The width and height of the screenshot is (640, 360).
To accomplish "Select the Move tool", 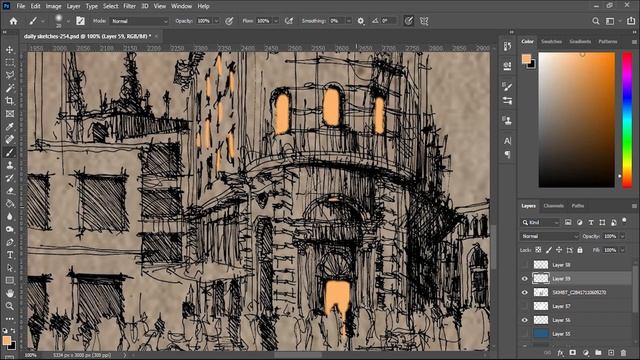I will (x=10, y=49).
